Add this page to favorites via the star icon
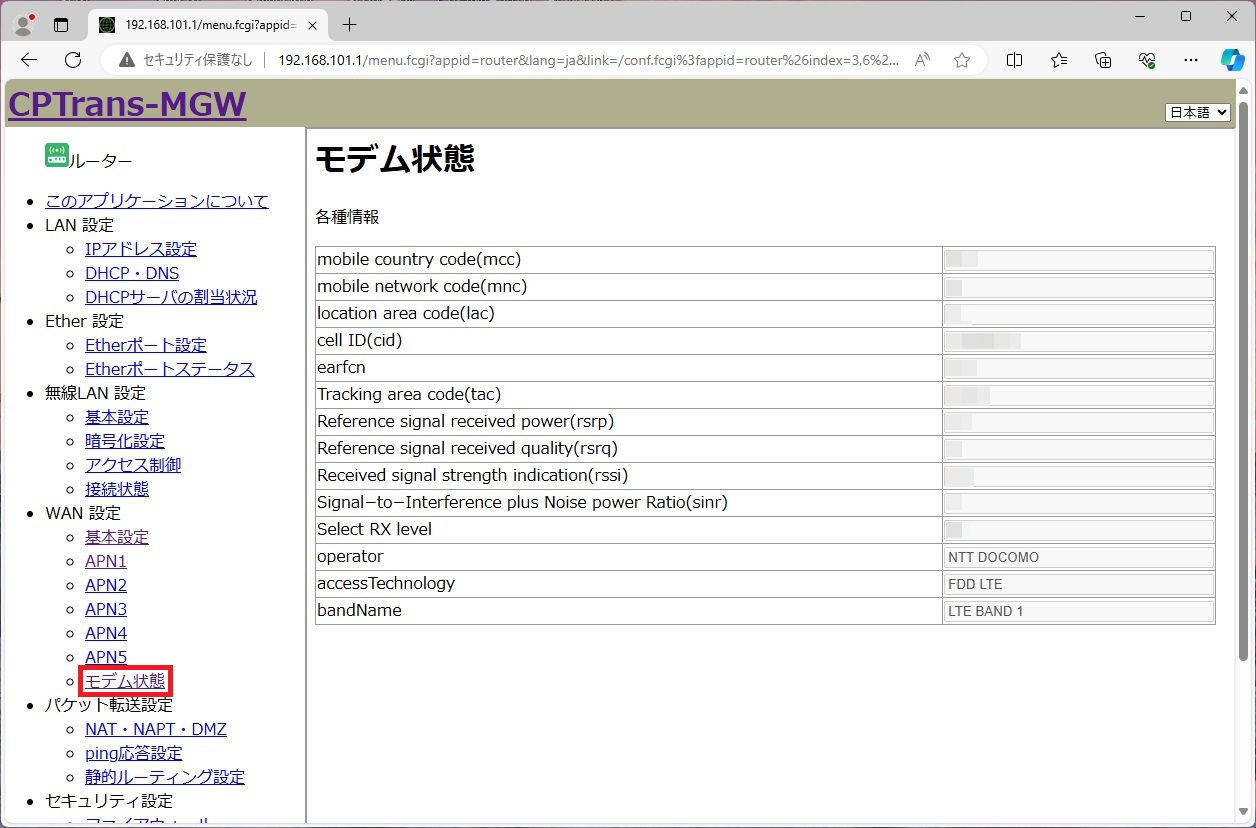 coord(961,60)
